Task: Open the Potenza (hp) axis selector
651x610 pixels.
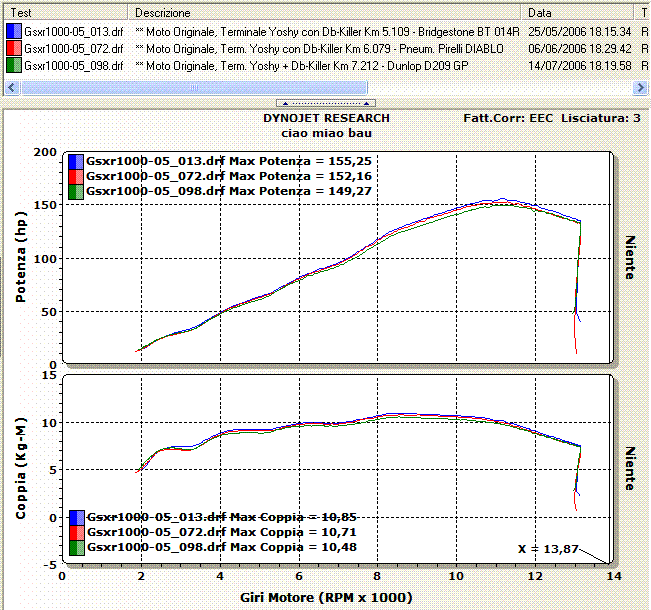Action: (x=21, y=256)
